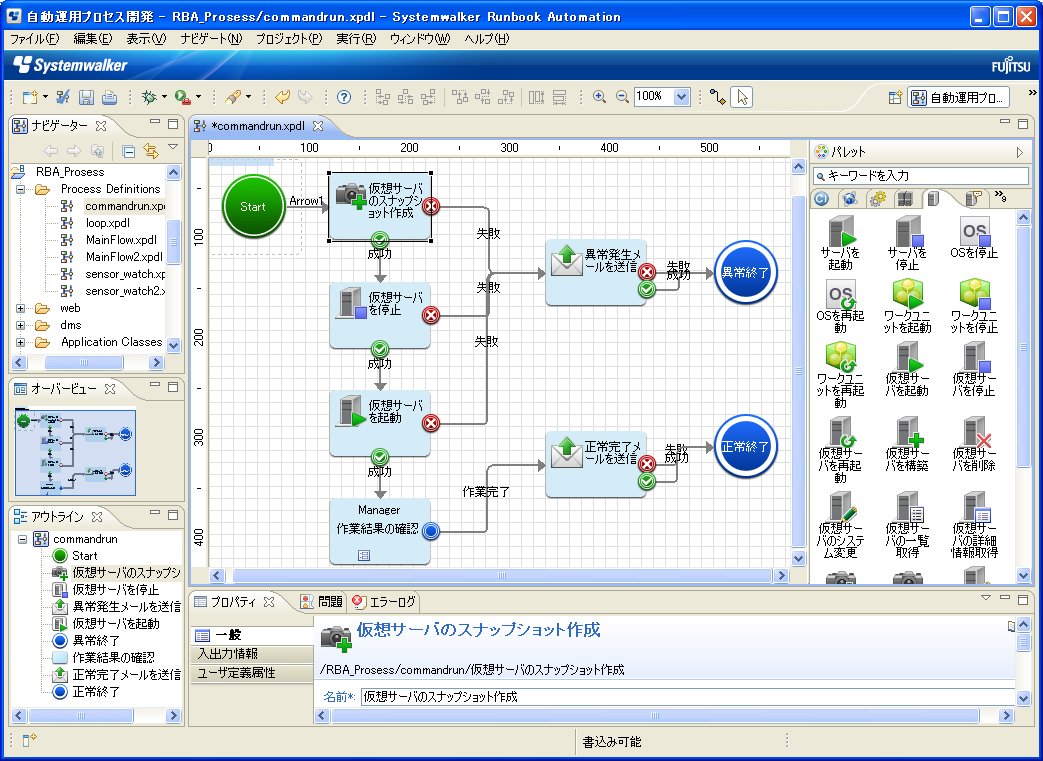The image size is (1043, 761).
Task: Choose the ワークユニットを起動 palette icon
Action: (907, 306)
